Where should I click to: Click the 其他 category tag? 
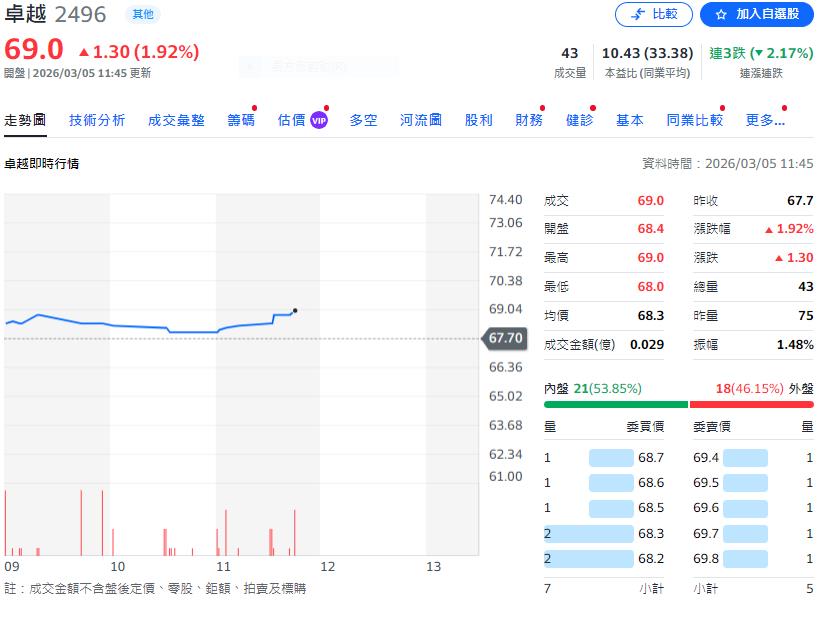(x=140, y=14)
